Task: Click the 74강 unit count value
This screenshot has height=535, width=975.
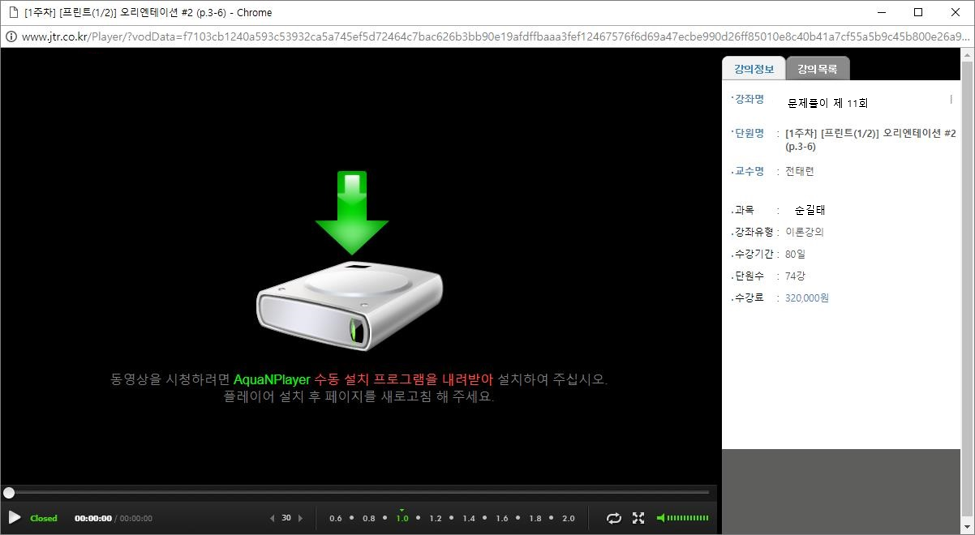Action: point(795,276)
